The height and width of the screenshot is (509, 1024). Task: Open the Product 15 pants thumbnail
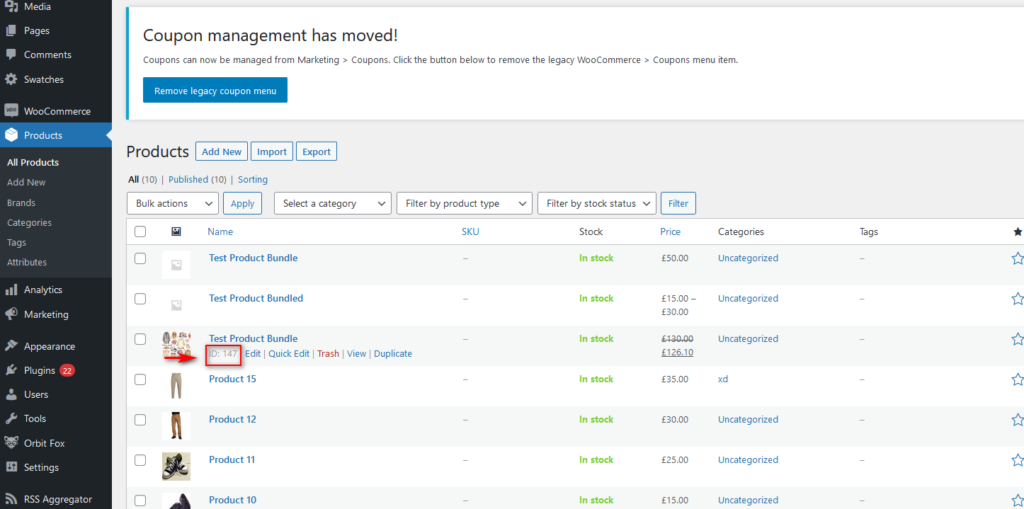[x=176, y=386]
